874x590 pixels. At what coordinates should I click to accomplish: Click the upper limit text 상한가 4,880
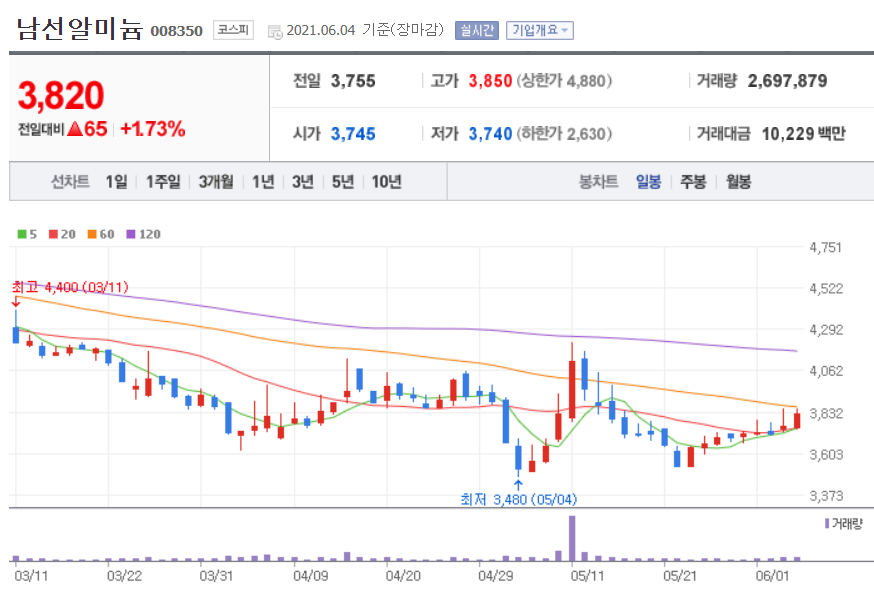[564, 81]
